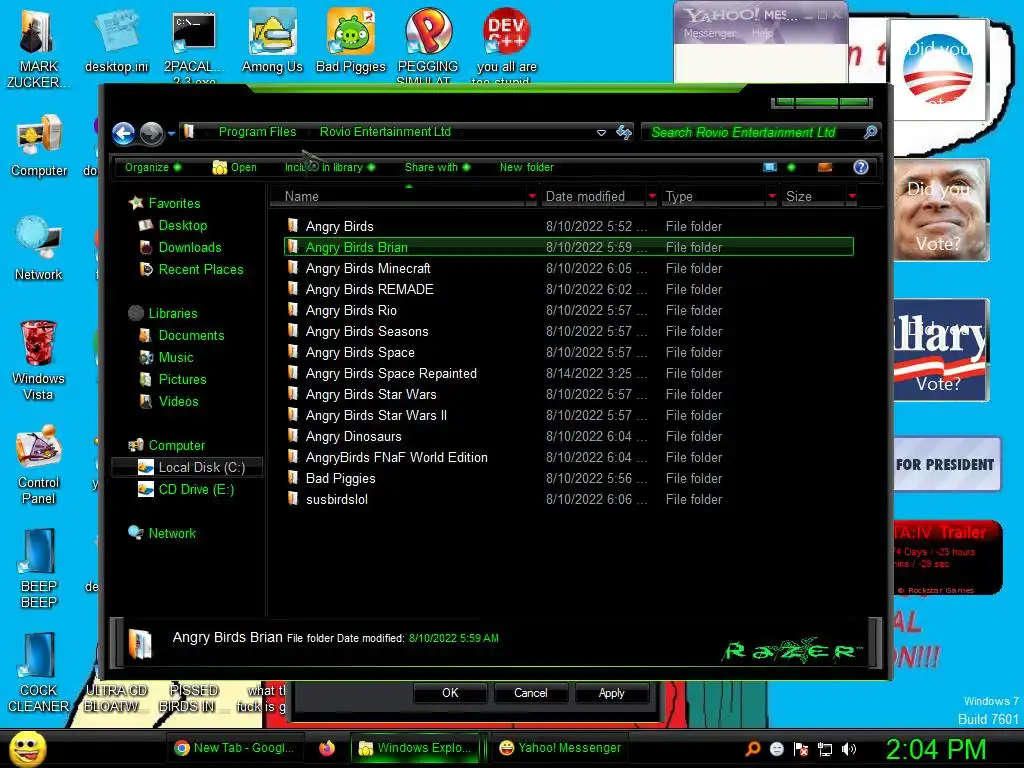Viewport: 1024px width, 768px height.
Task: Select the susbirdslol folder
Action: click(569, 500)
